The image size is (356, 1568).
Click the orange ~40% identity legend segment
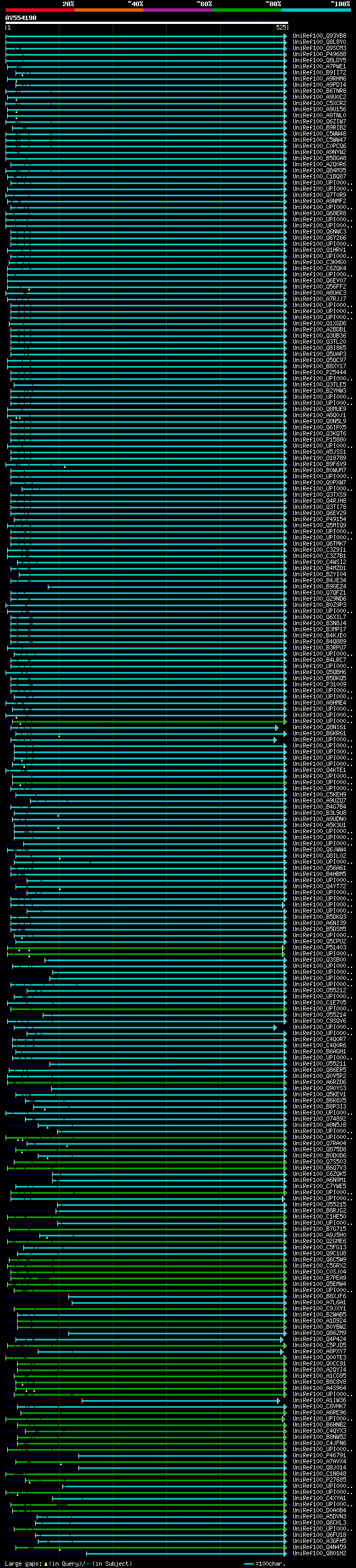pos(108,10)
